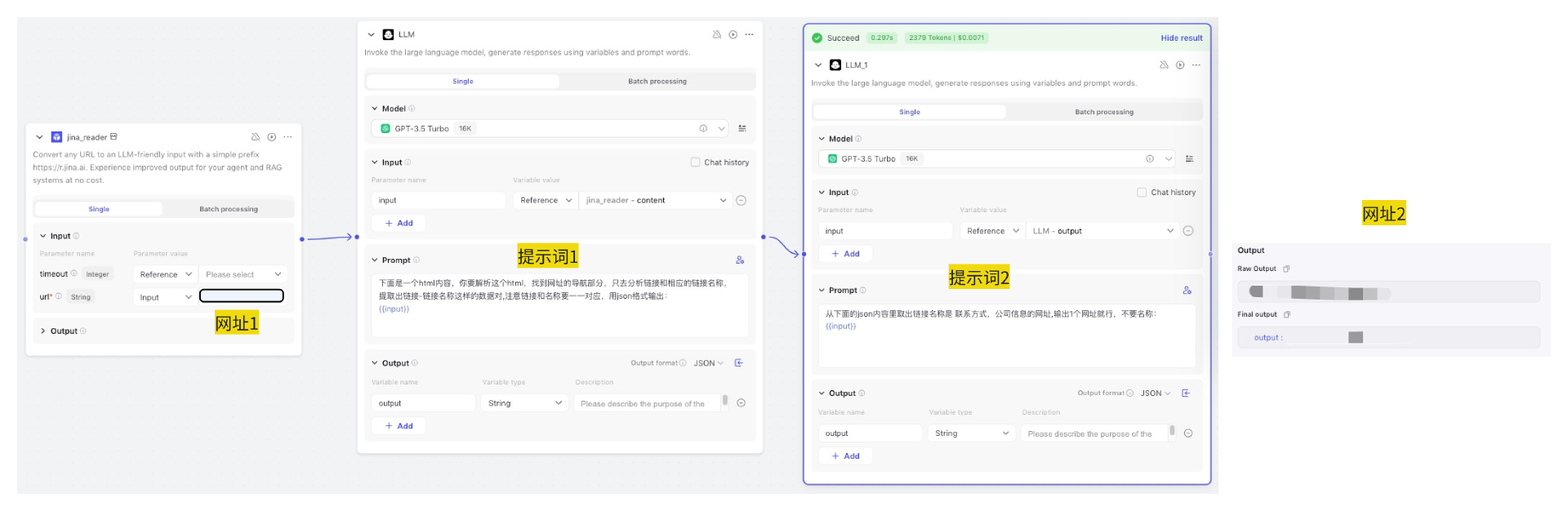The width and height of the screenshot is (1568, 511).
Task: Enable Chat history in the LLM_1 node
Action: tap(1142, 193)
